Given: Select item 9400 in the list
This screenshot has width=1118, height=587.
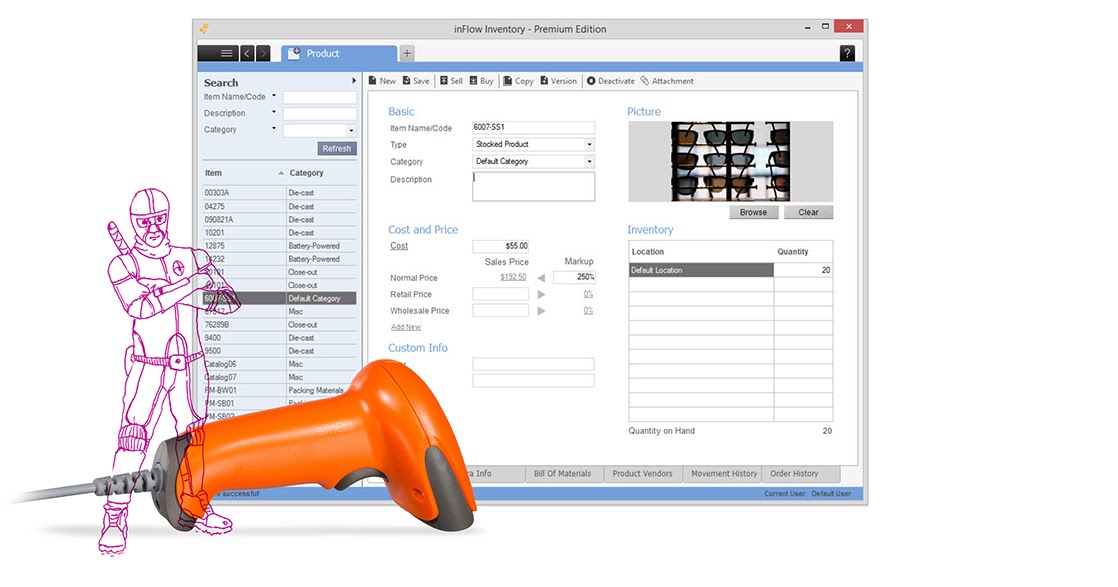Looking at the screenshot, I should [x=280, y=338].
